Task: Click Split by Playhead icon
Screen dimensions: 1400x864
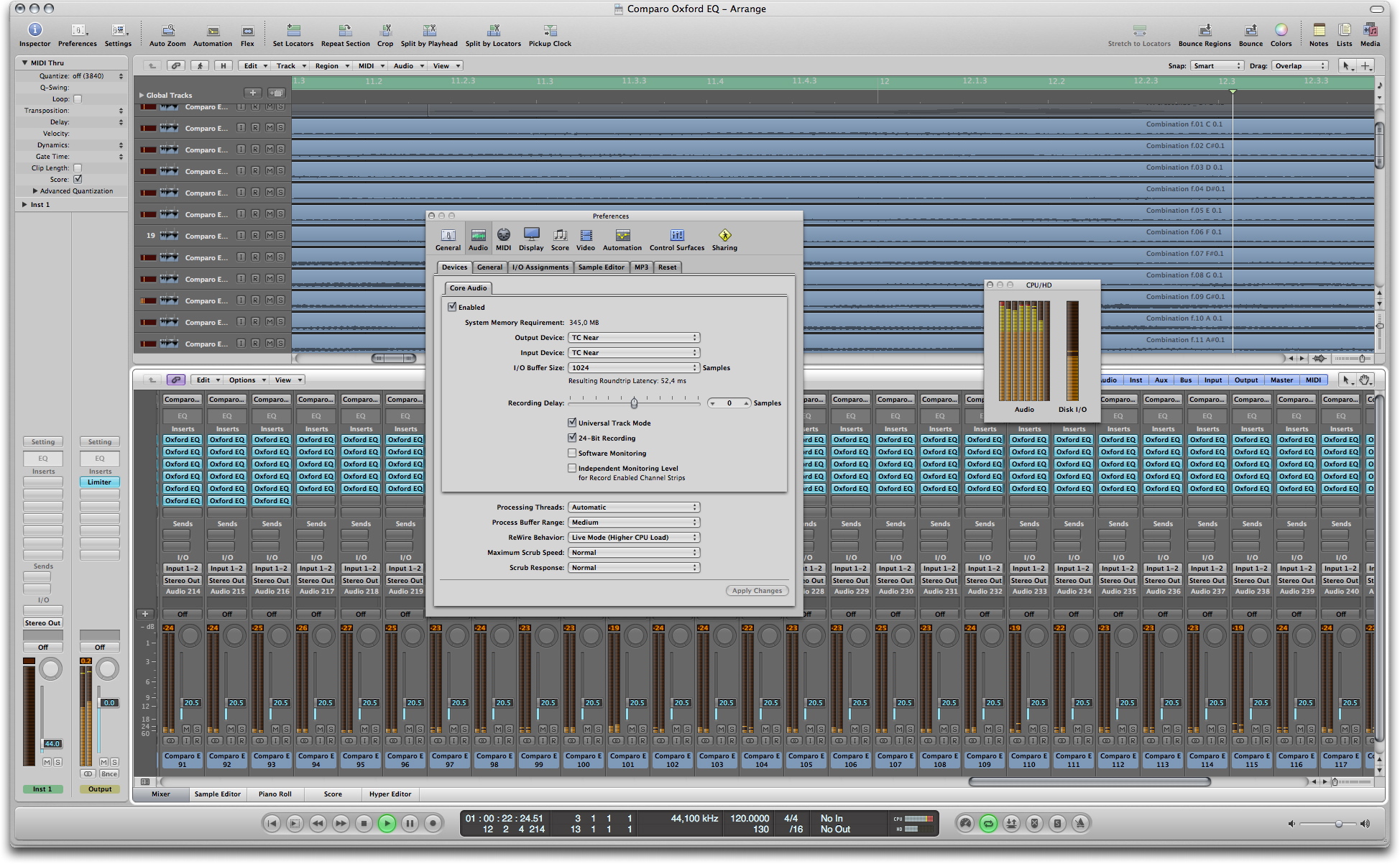Action: [x=429, y=30]
